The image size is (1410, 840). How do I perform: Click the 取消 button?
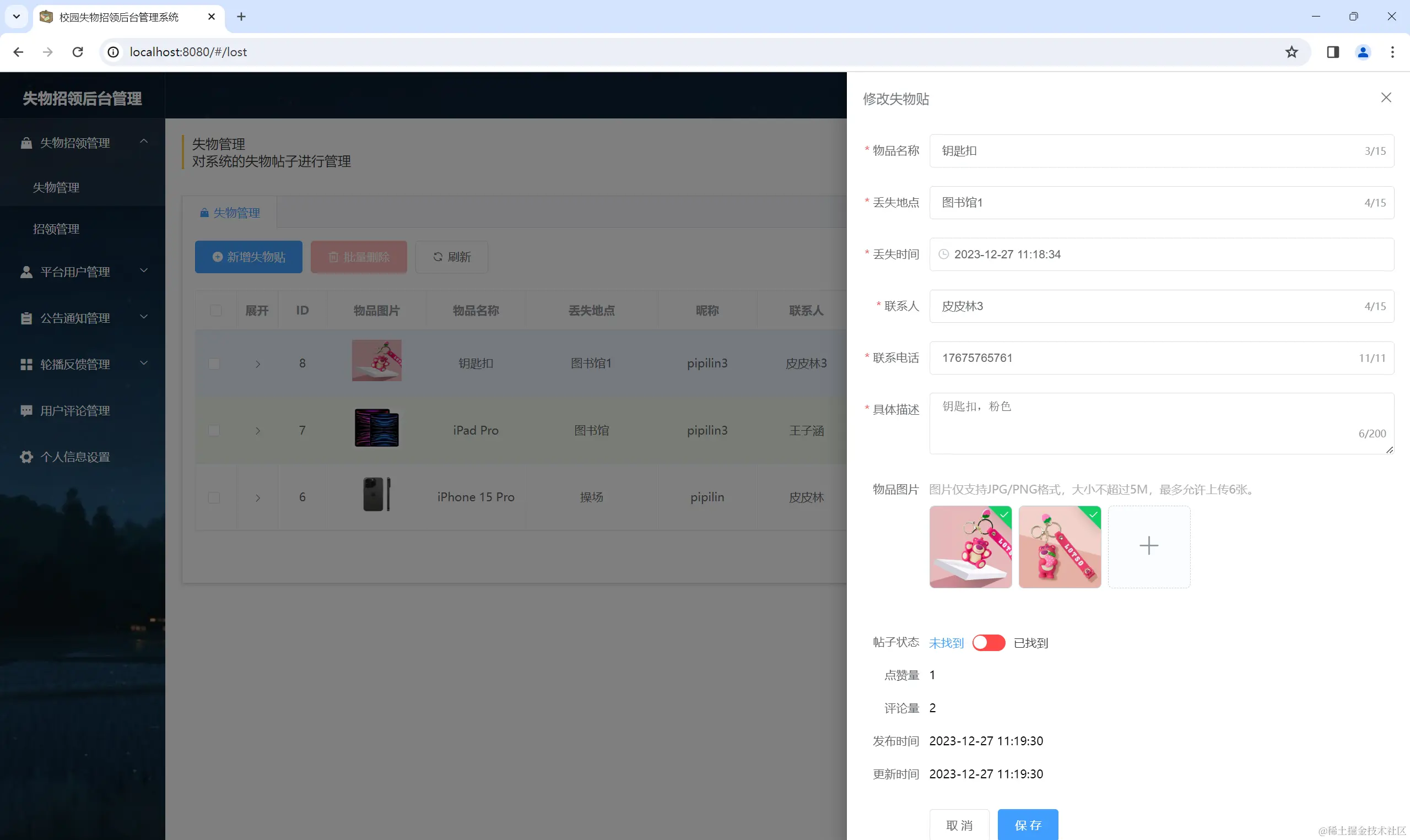pyautogui.click(x=959, y=825)
